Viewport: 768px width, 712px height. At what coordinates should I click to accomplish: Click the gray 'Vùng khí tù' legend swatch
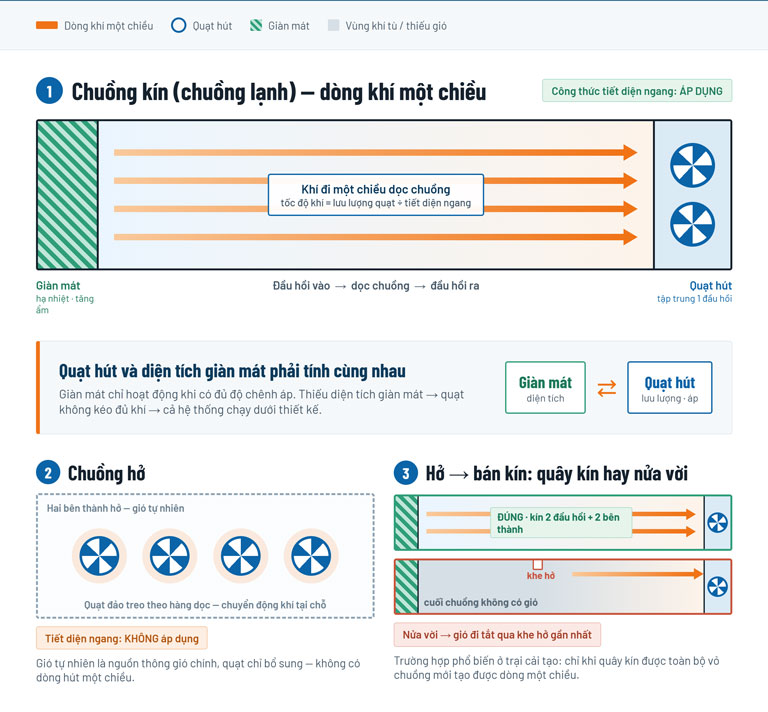[334, 25]
